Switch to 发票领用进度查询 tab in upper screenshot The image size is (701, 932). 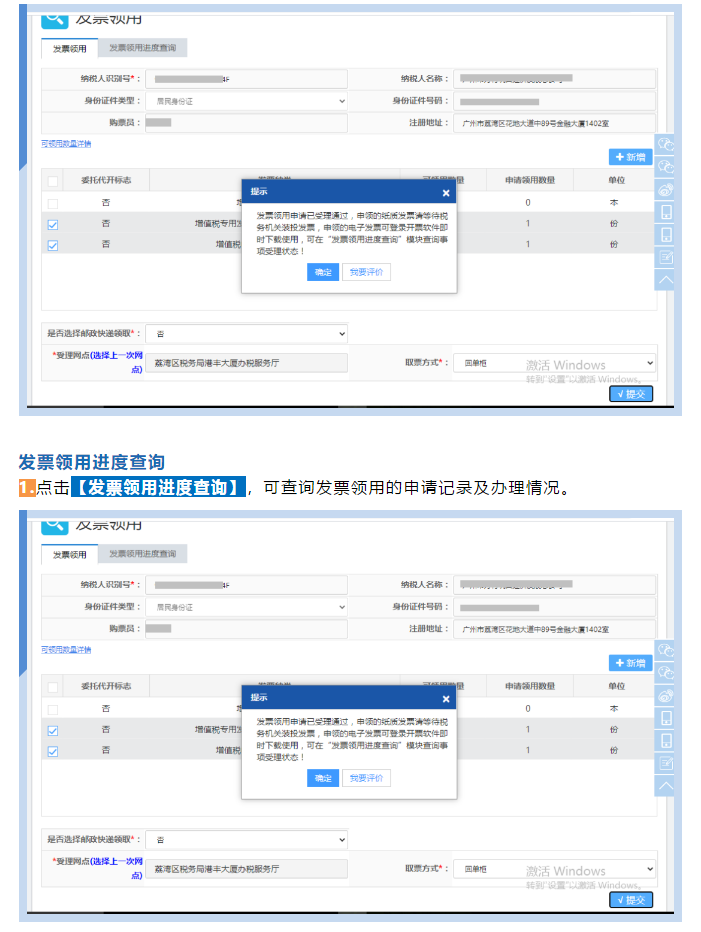[142, 48]
